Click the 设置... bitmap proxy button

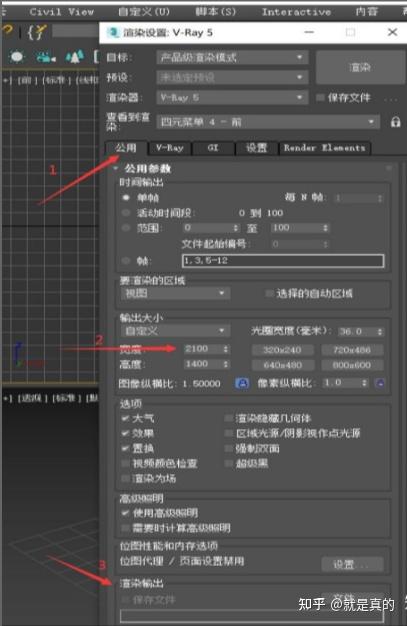click(x=352, y=564)
